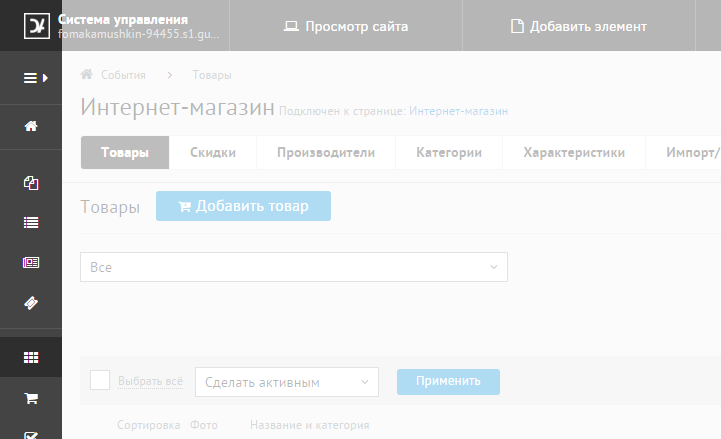This screenshot has width=721, height=439.
Task: Go to События breadcrumb link
Action: coord(123,75)
